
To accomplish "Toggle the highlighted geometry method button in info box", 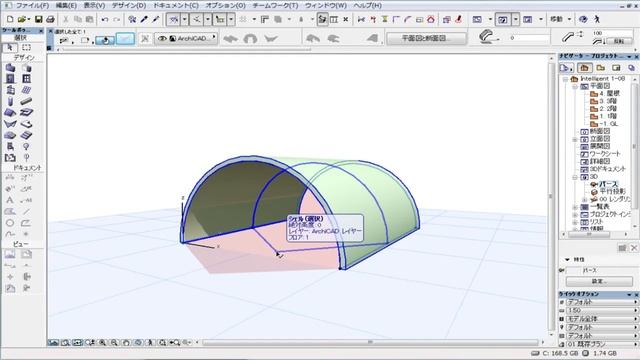I will (x=105, y=40).
